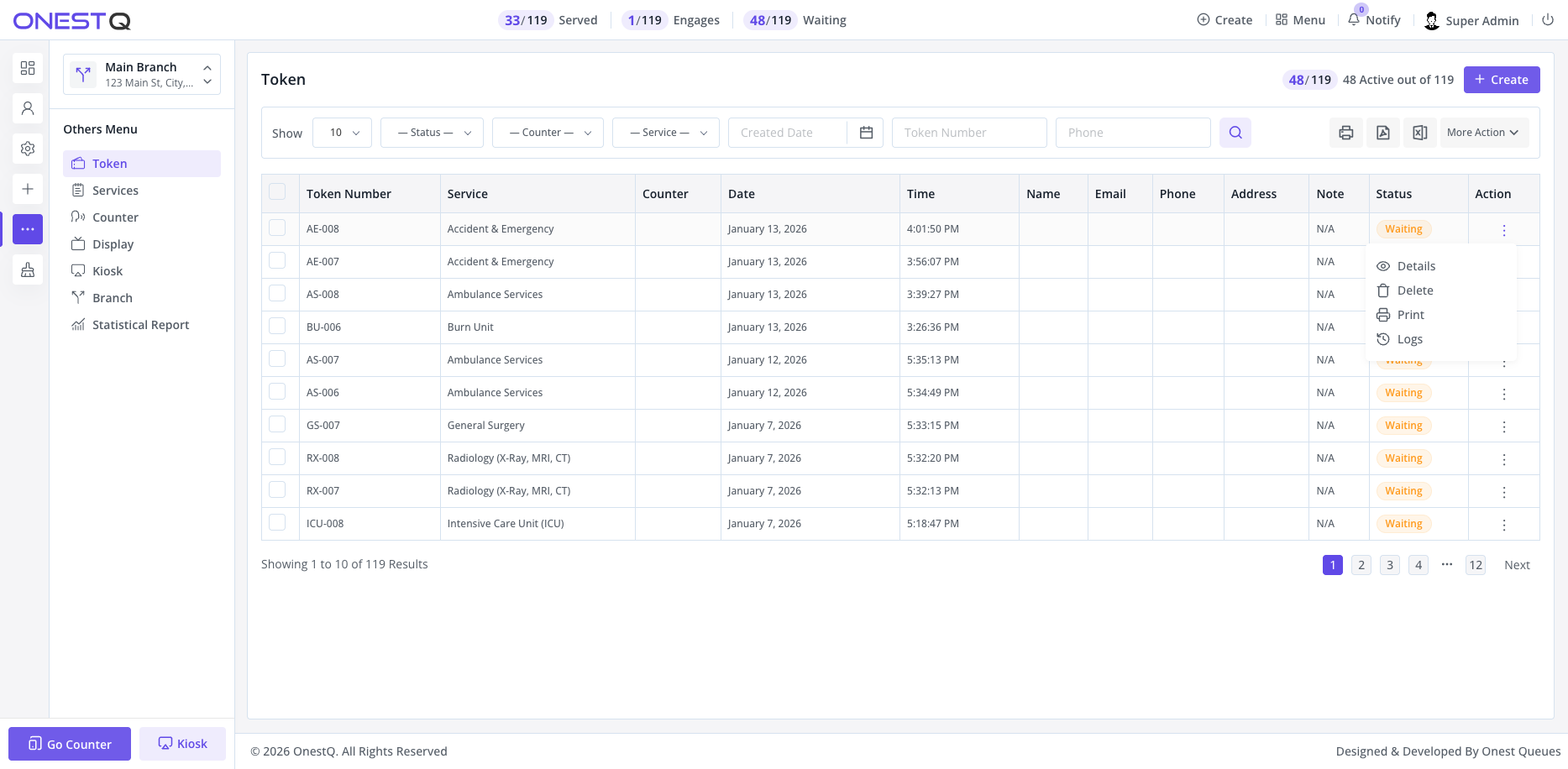Tick the select-all checkbox in table header
Viewport: 1568px width, 769px height.
coord(277,192)
